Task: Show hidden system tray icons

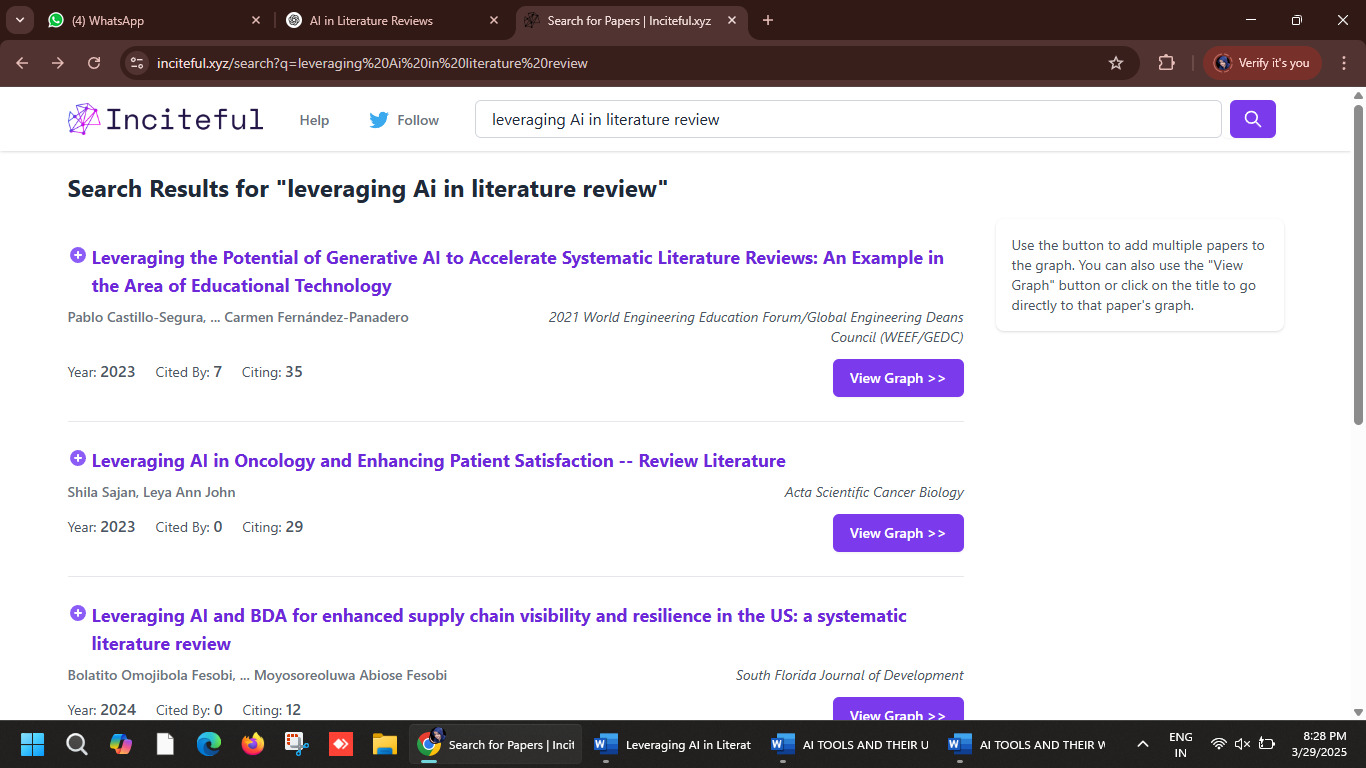Action: click(x=1142, y=744)
